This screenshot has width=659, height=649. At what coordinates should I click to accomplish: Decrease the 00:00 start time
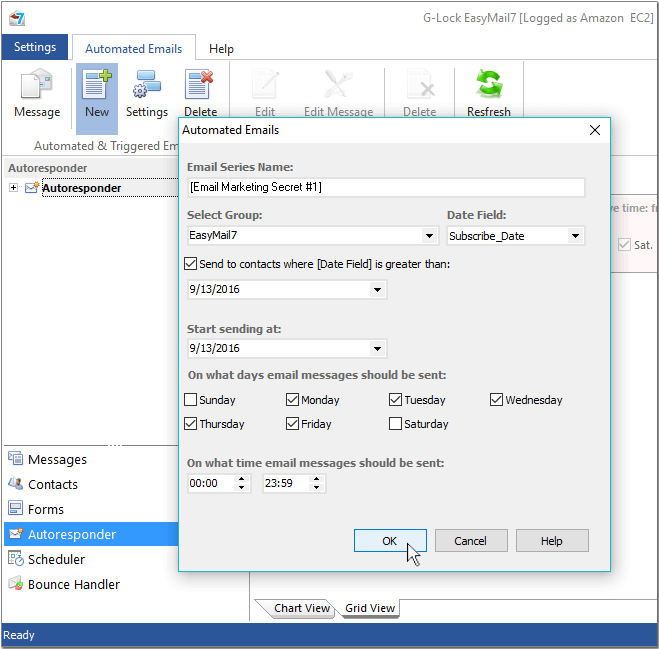[241, 488]
